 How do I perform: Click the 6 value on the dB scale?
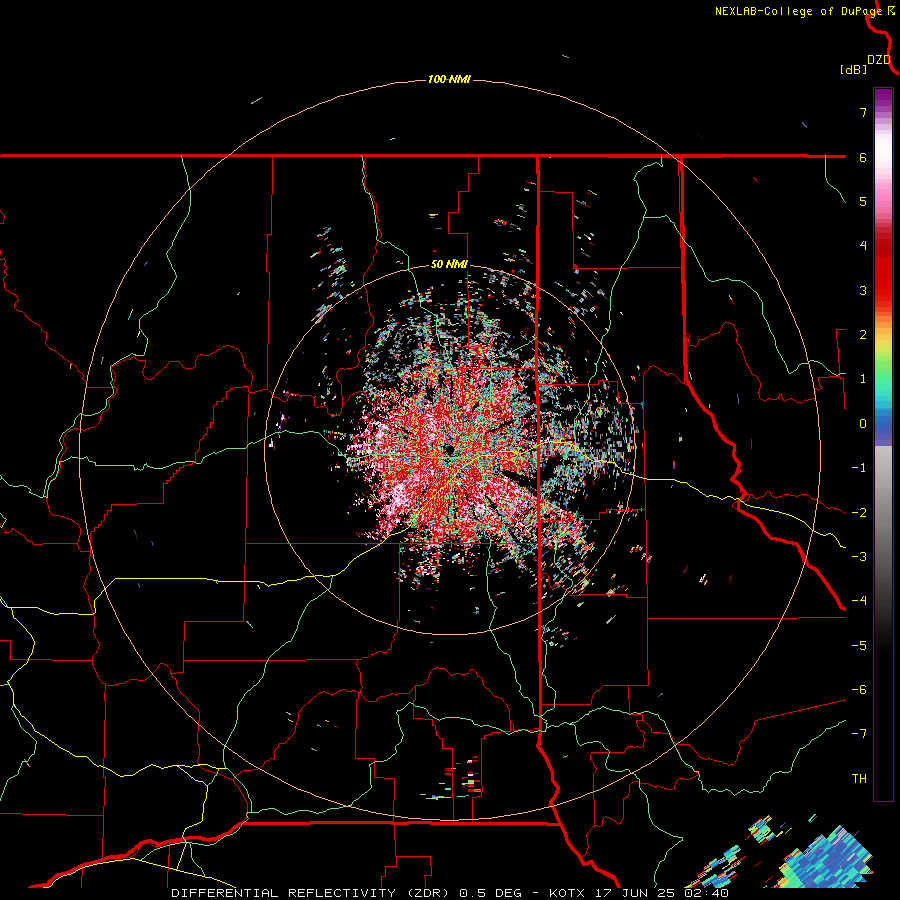point(863,157)
